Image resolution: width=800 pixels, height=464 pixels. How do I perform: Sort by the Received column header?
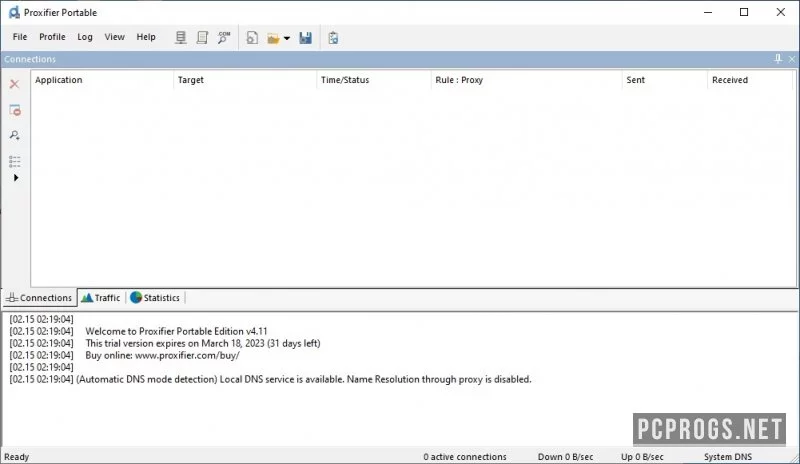pos(750,80)
